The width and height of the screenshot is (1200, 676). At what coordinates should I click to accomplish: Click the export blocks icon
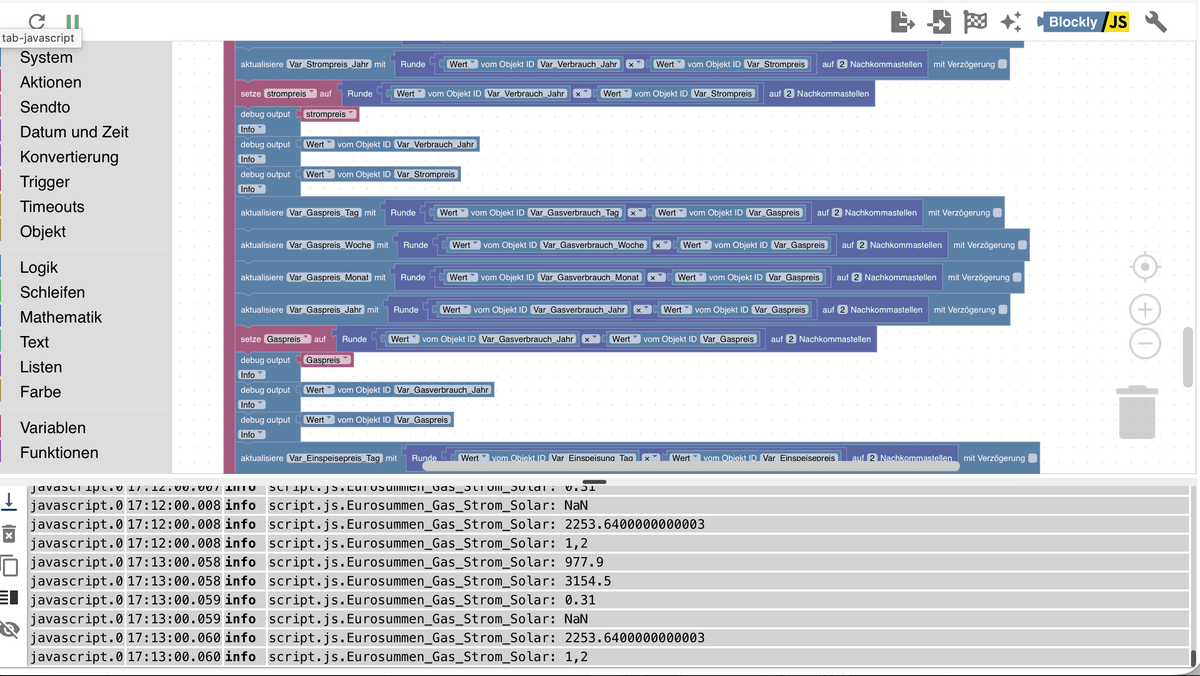tap(902, 21)
